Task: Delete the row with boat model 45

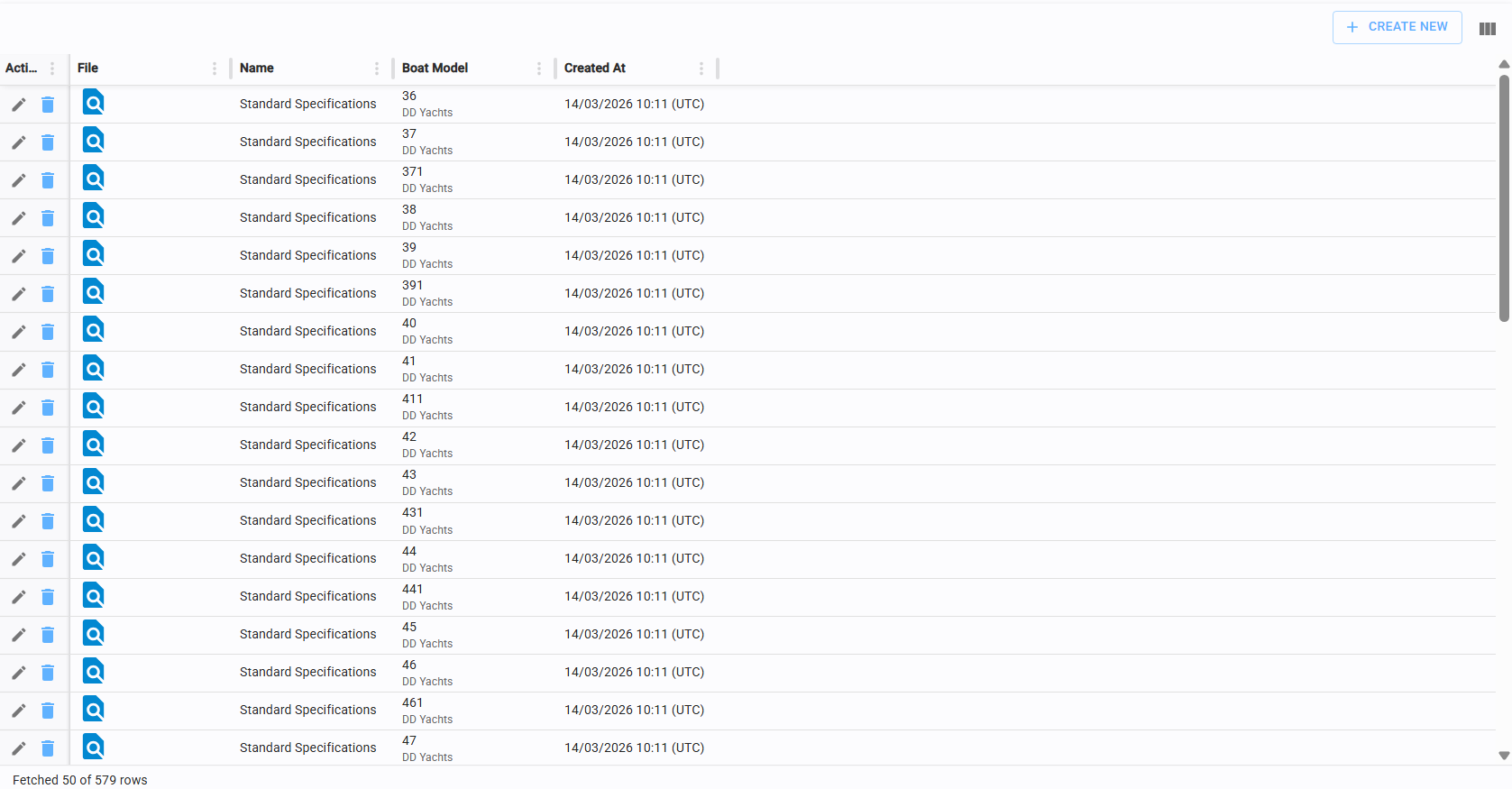Action: [48, 635]
